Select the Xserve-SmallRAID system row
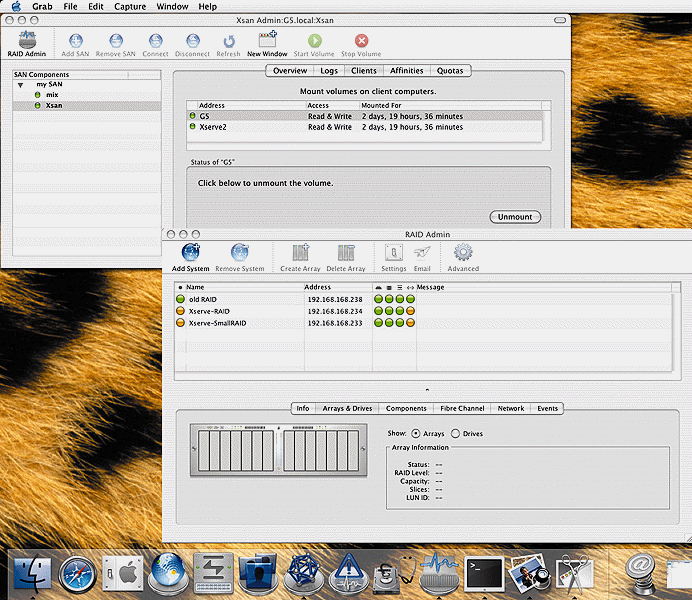 423,323
